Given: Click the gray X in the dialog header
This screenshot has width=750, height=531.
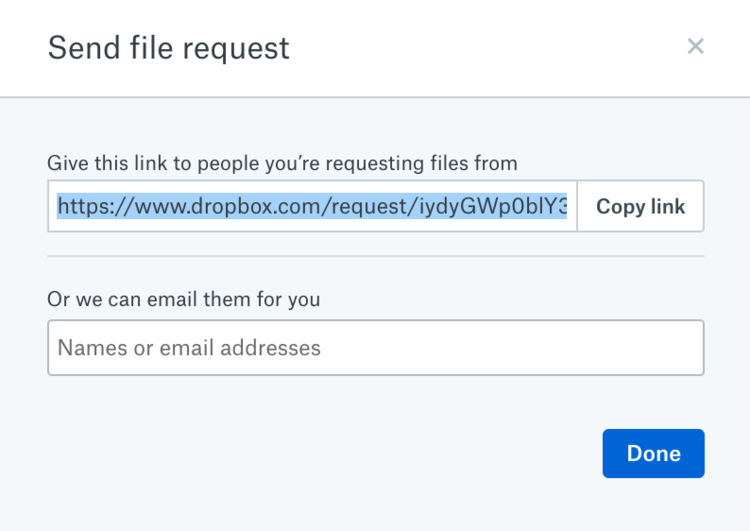Looking at the screenshot, I should click(695, 46).
